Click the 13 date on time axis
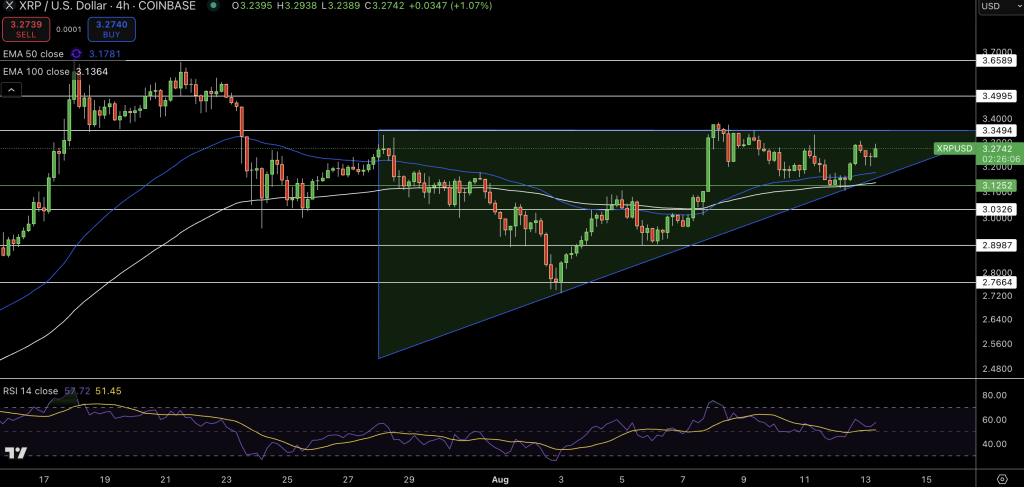 click(x=865, y=479)
